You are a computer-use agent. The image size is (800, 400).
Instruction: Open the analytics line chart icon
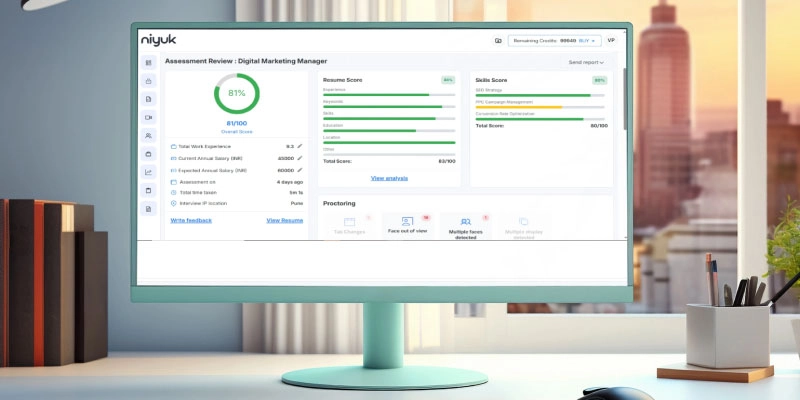click(148, 172)
